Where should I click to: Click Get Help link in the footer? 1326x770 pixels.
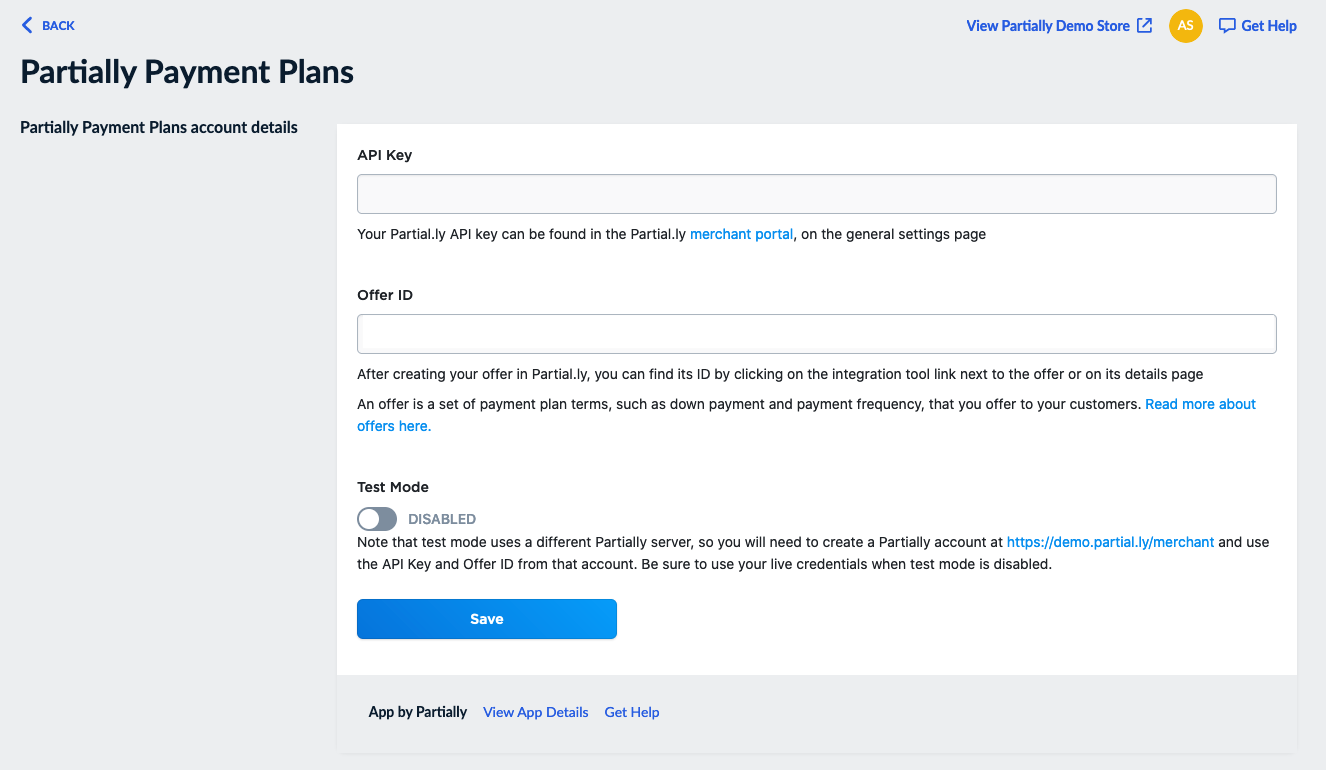[632, 712]
